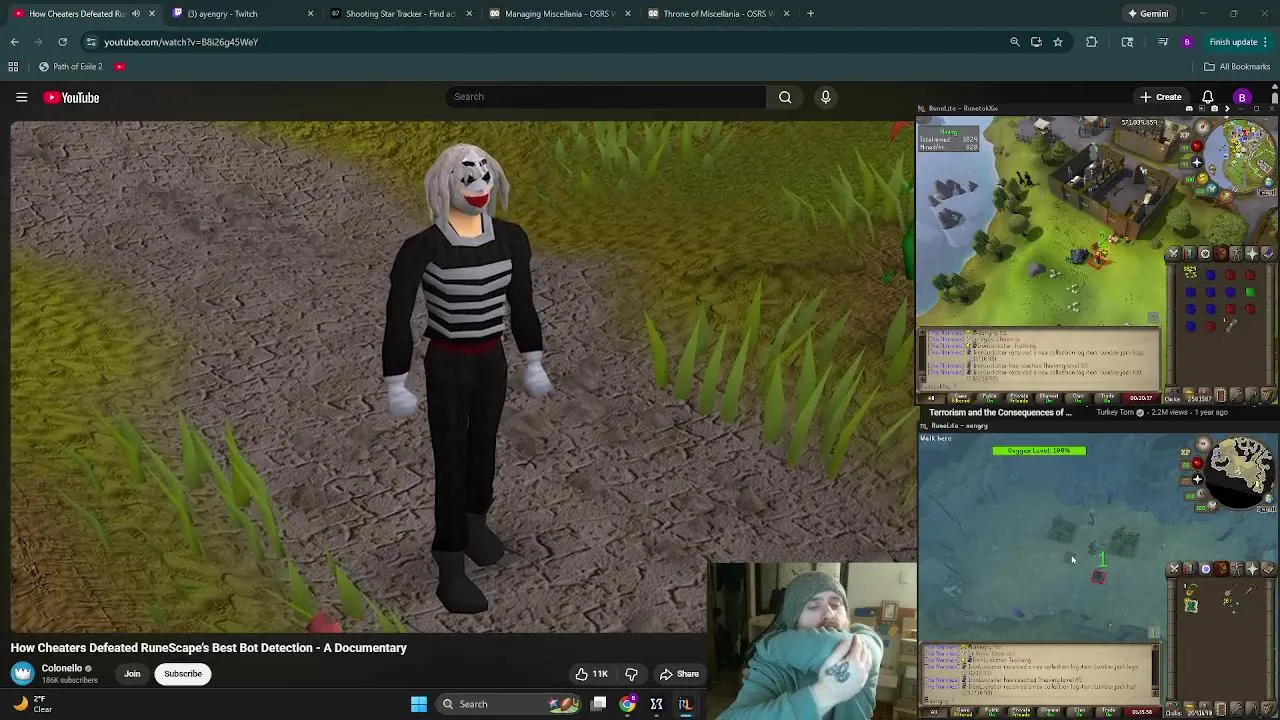Switch to the Managing Miscellania tab
The width and height of the screenshot is (1280, 720).
pyautogui.click(x=559, y=14)
